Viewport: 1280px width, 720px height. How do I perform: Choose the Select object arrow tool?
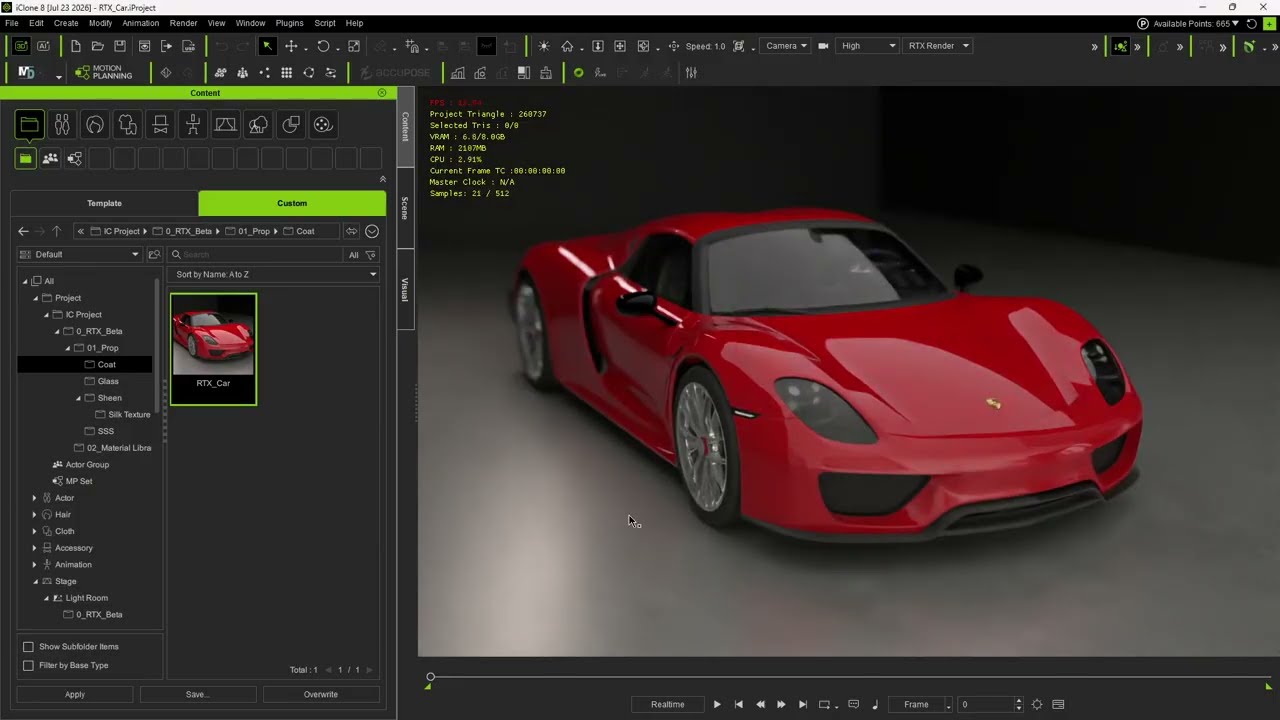[x=267, y=46]
